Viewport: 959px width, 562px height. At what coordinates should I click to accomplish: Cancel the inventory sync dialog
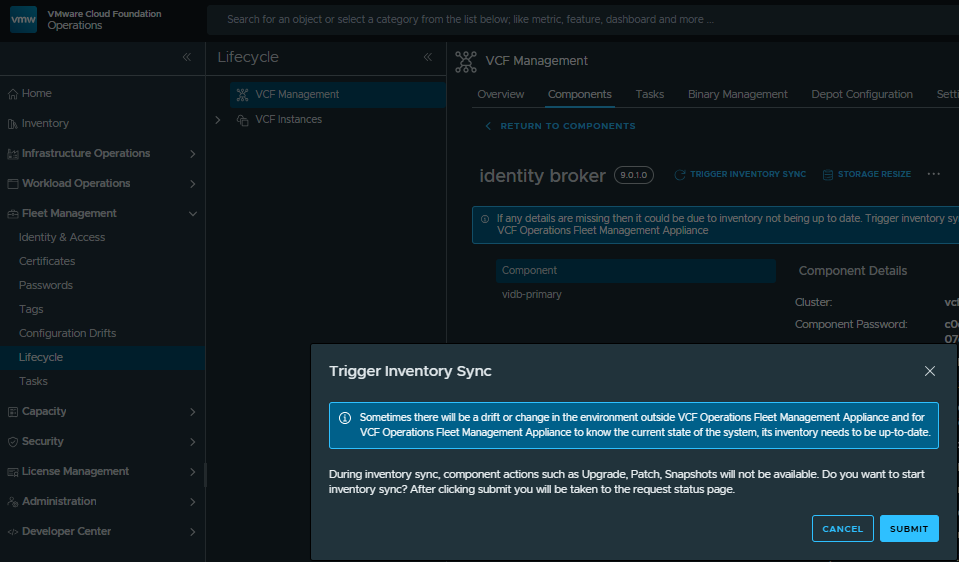(842, 528)
